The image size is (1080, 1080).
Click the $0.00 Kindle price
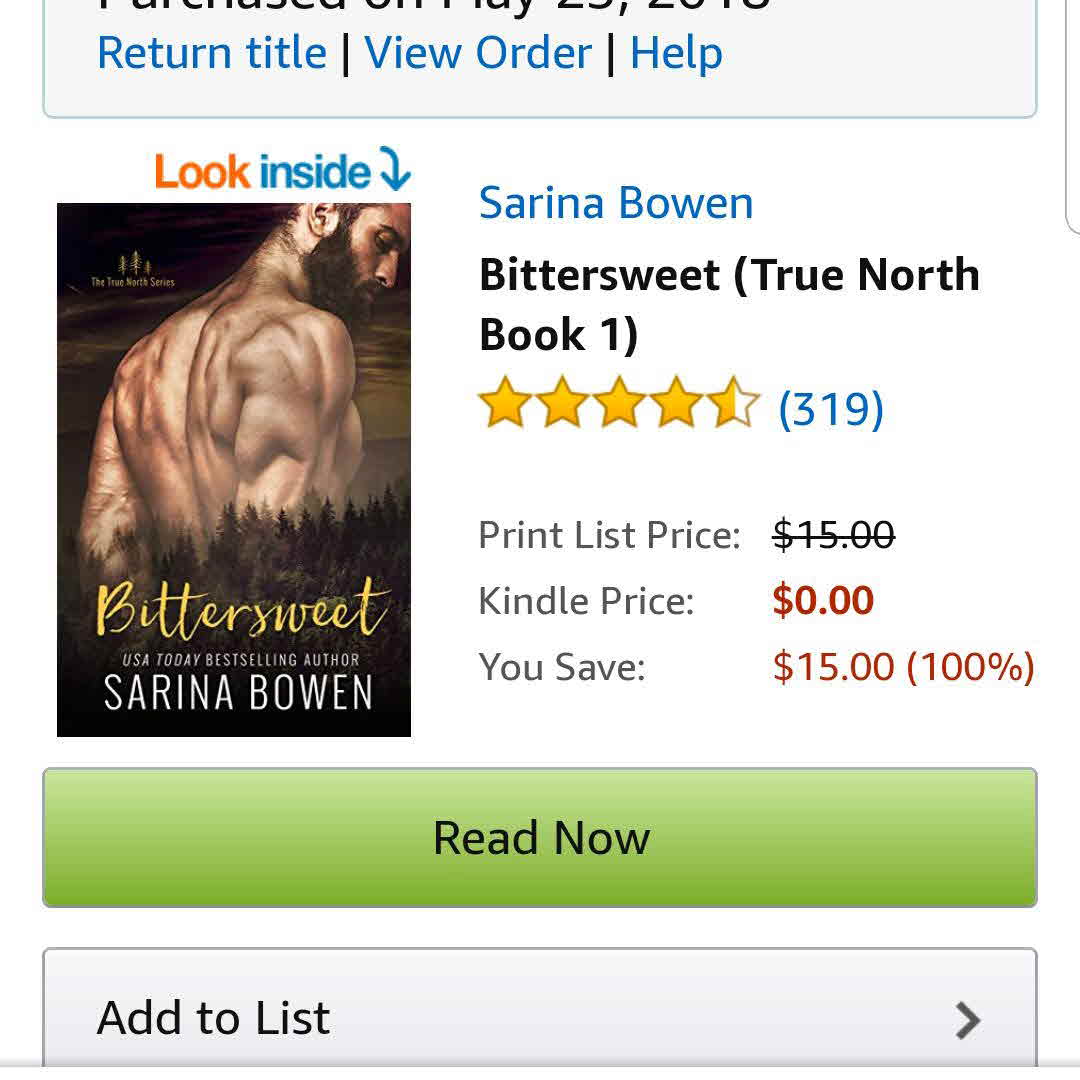point(823,600)
